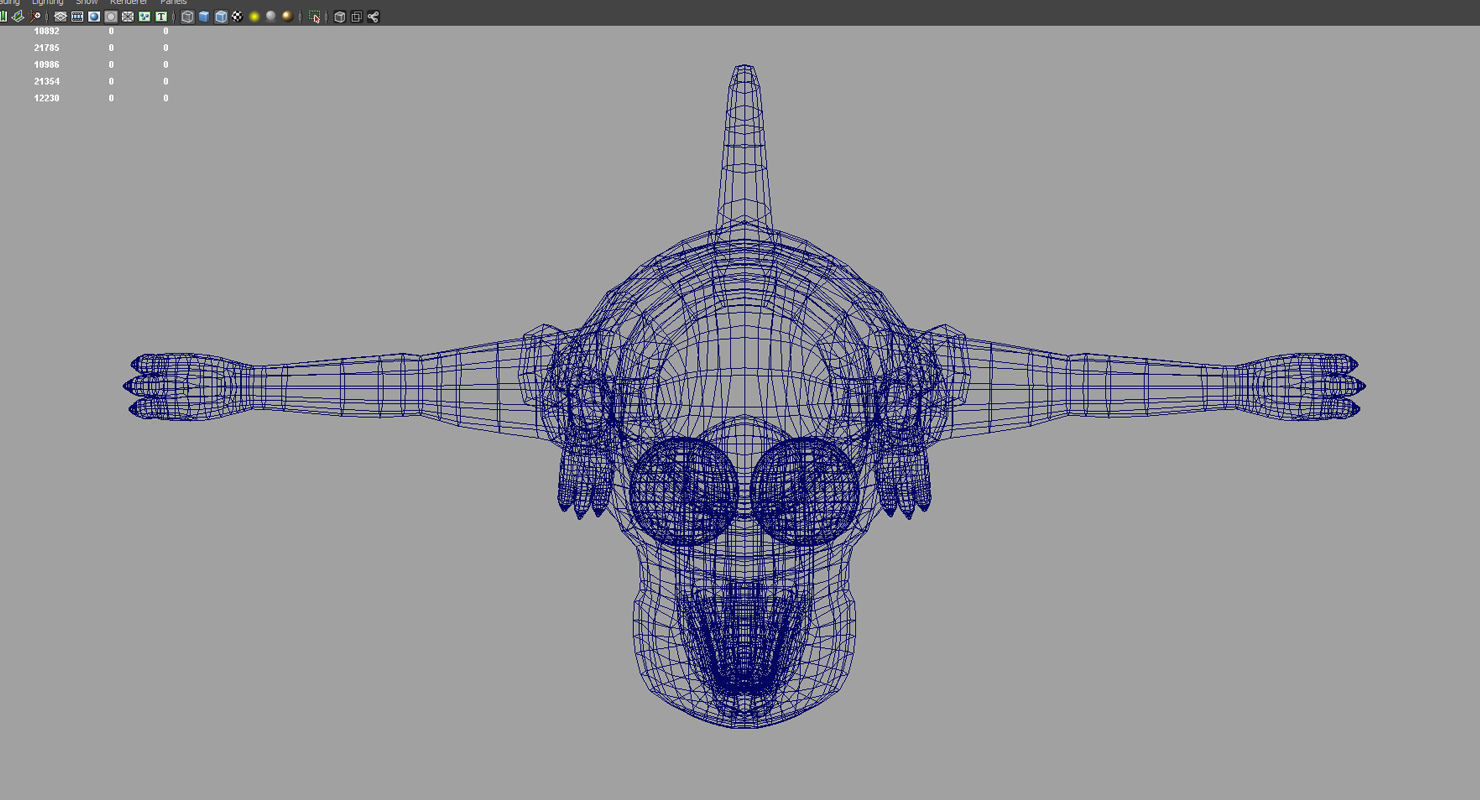Enable smooth shade all blue cube
Screen dimensions: 1480x800
[x=204, y=17]
